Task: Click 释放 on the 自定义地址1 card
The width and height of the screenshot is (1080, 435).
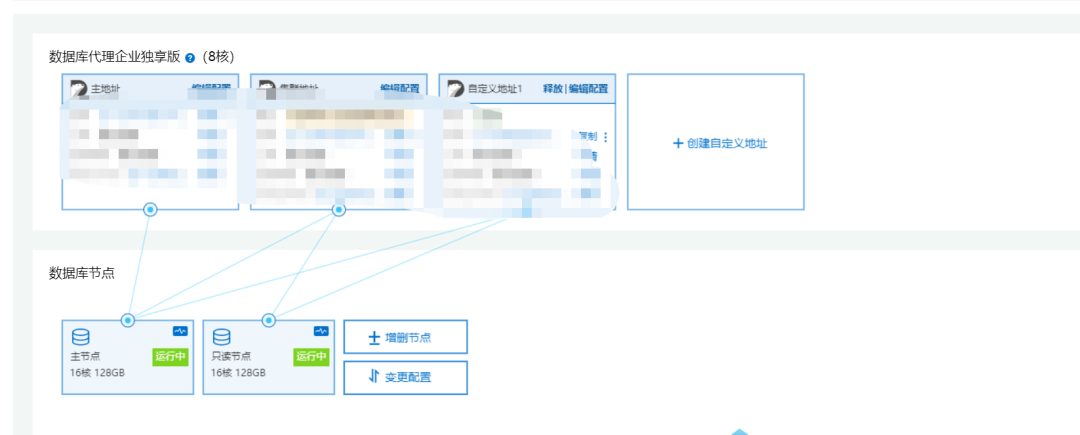Action: pyautogui.click(x=553, y=89)
